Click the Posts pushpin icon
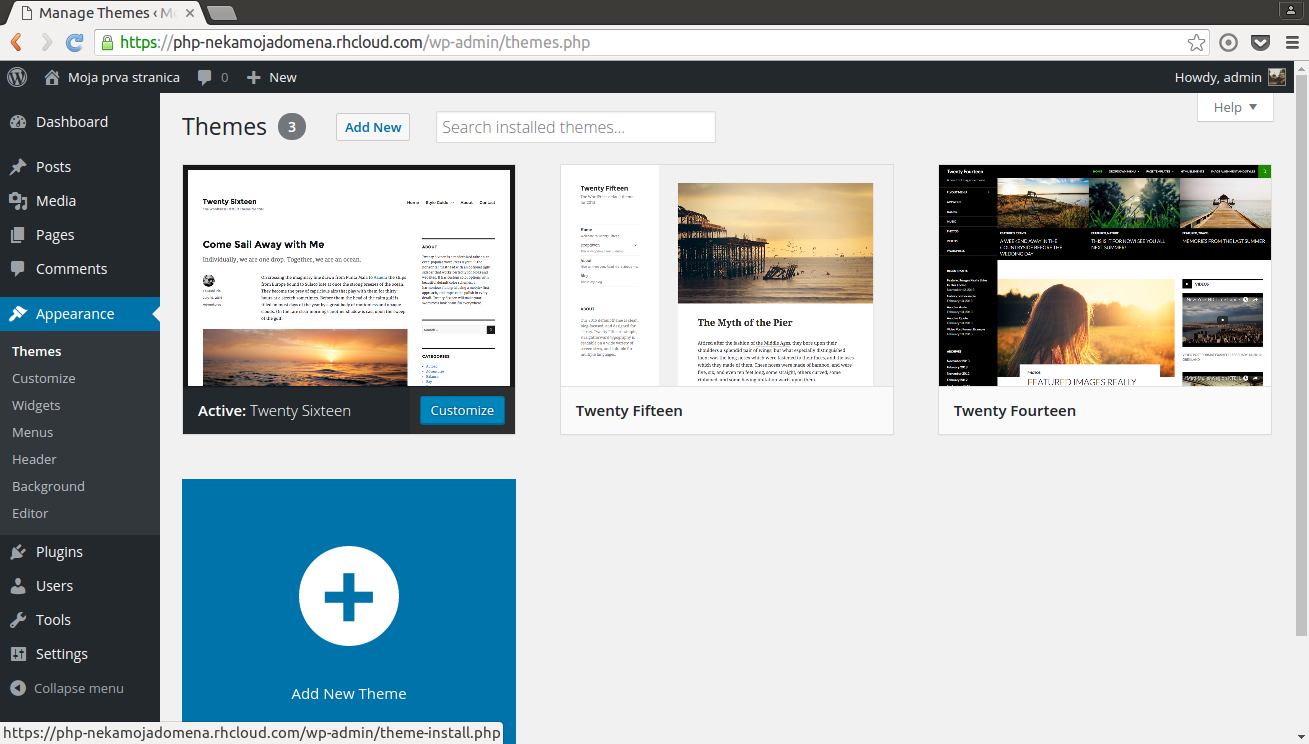 coord(18,167)
